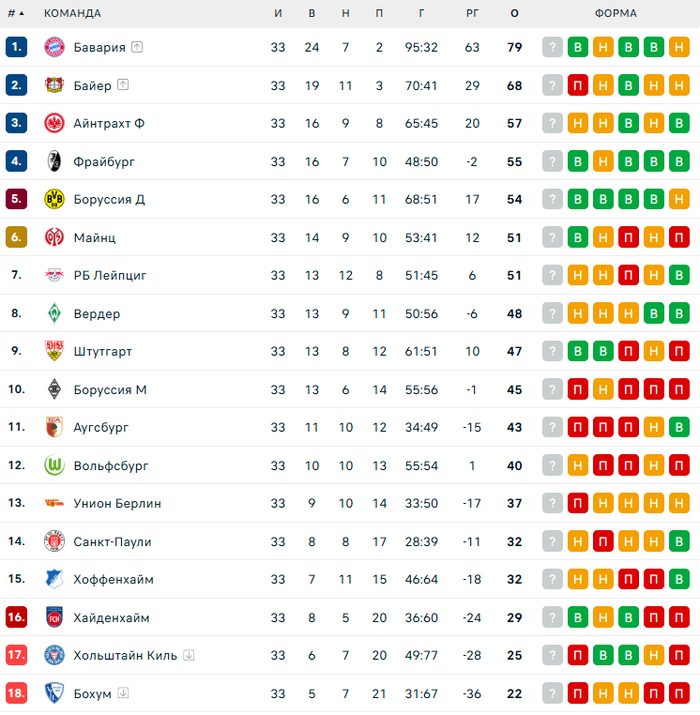The image size is (700, 715).
Task: Open Фрайбург team link
Action: (x=104, y=161)
